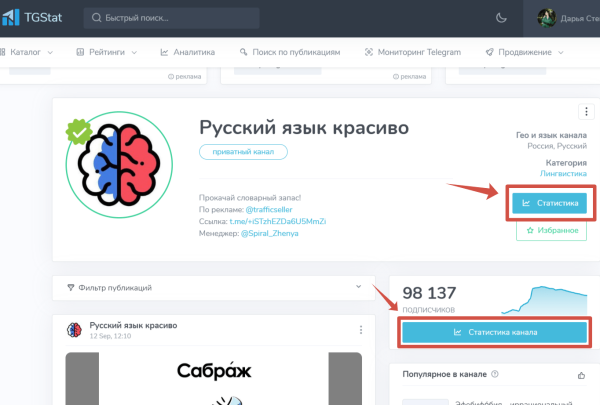This screenshot has height=405, width=600.
Task: Open the Лингвистика category link
Action: (563, 173)
